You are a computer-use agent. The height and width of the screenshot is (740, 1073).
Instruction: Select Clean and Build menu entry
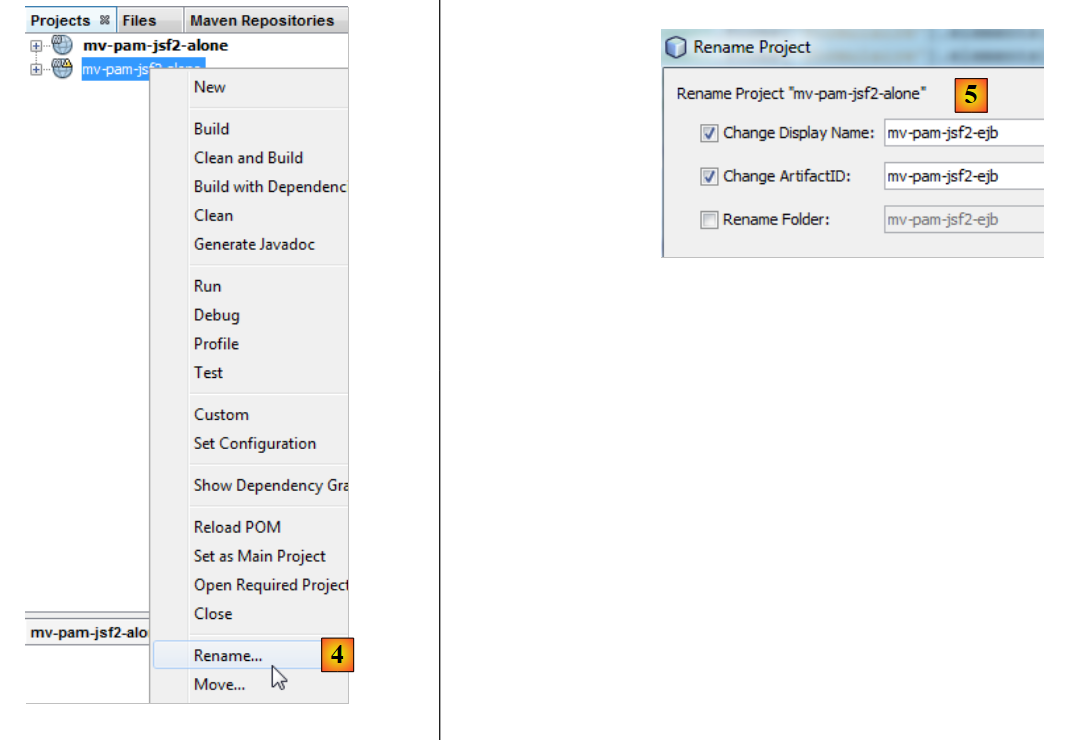pyautogui.click(x=248, y=158)
